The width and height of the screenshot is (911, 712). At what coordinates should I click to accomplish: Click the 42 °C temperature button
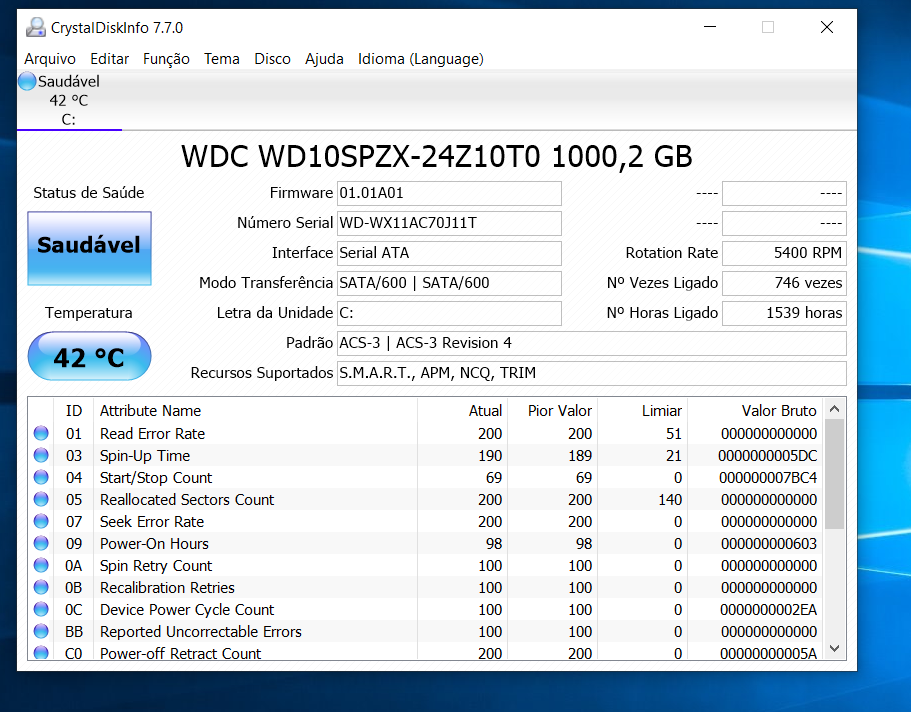point(89,356)
